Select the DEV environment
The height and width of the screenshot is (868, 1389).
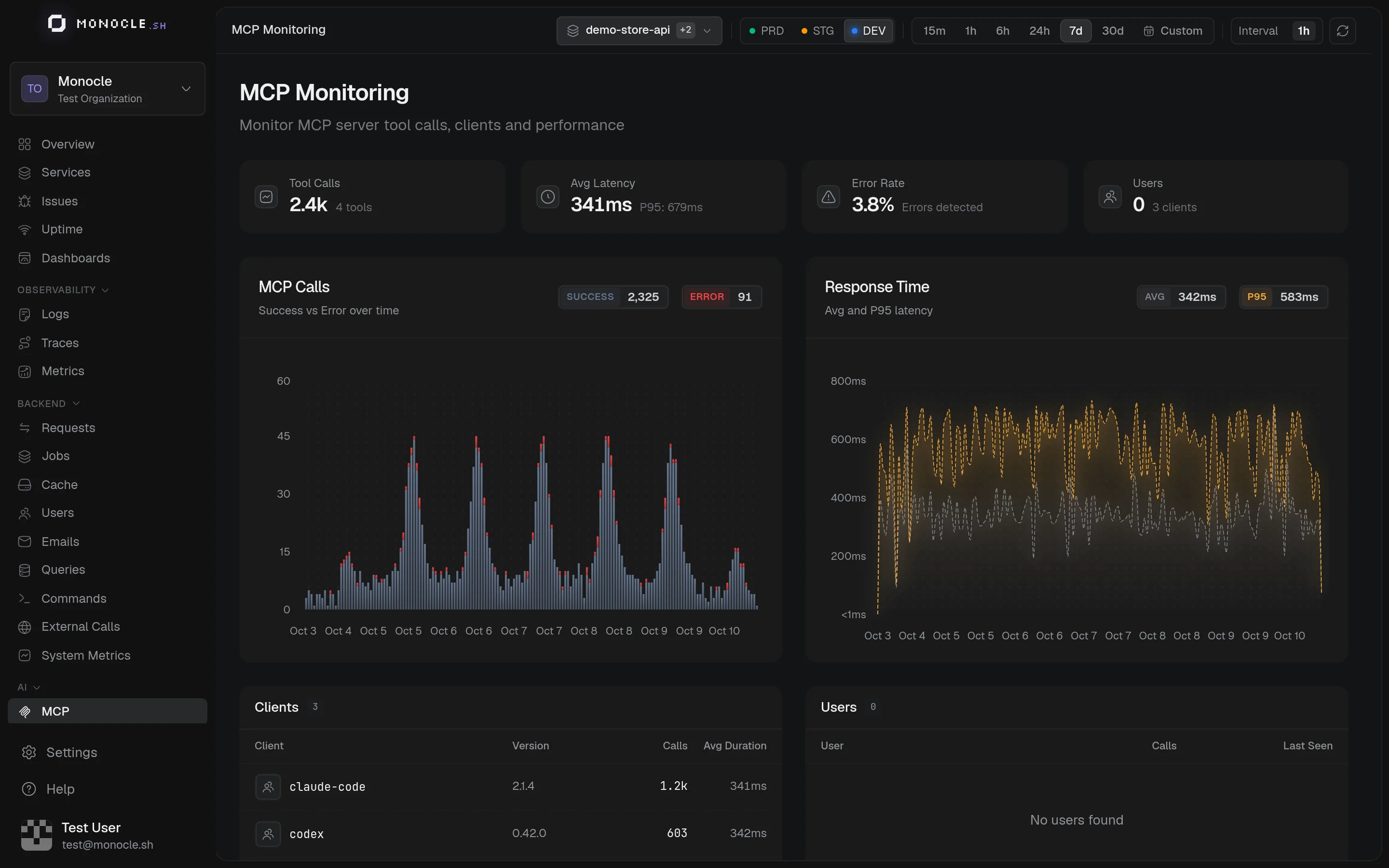click(x=869, y=30)
